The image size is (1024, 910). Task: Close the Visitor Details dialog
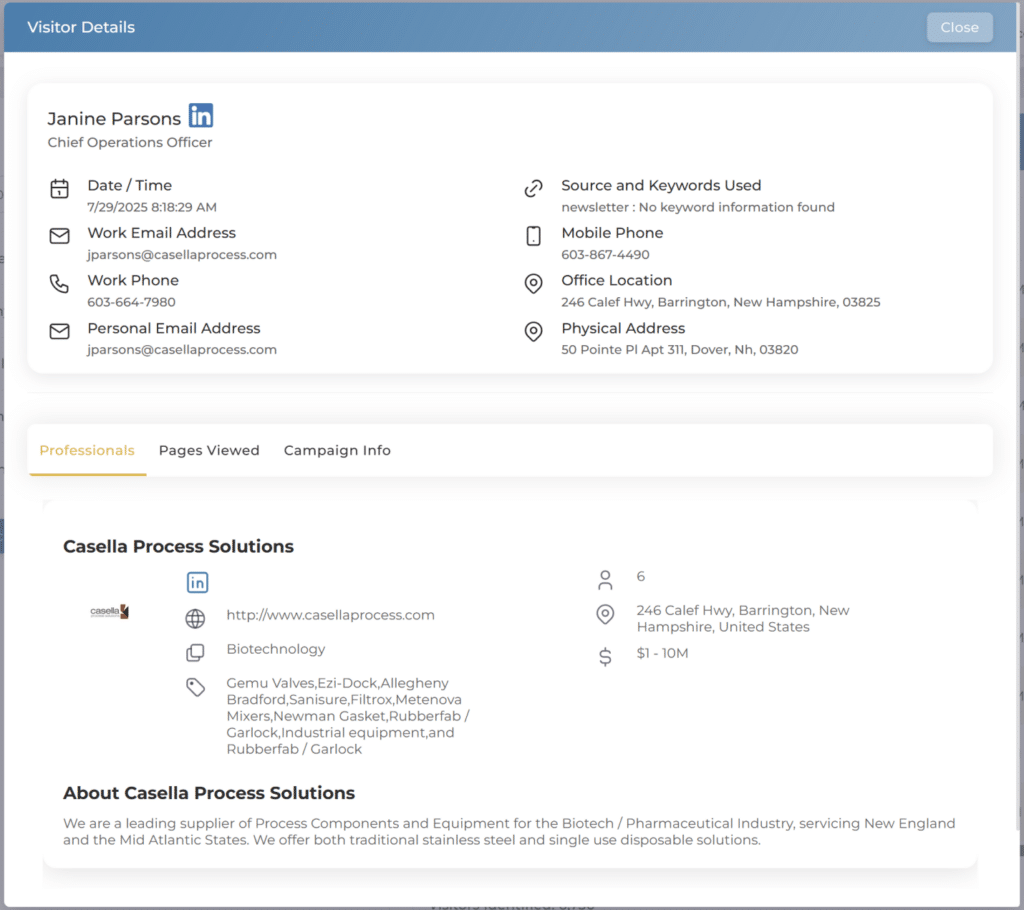[959, 27]
